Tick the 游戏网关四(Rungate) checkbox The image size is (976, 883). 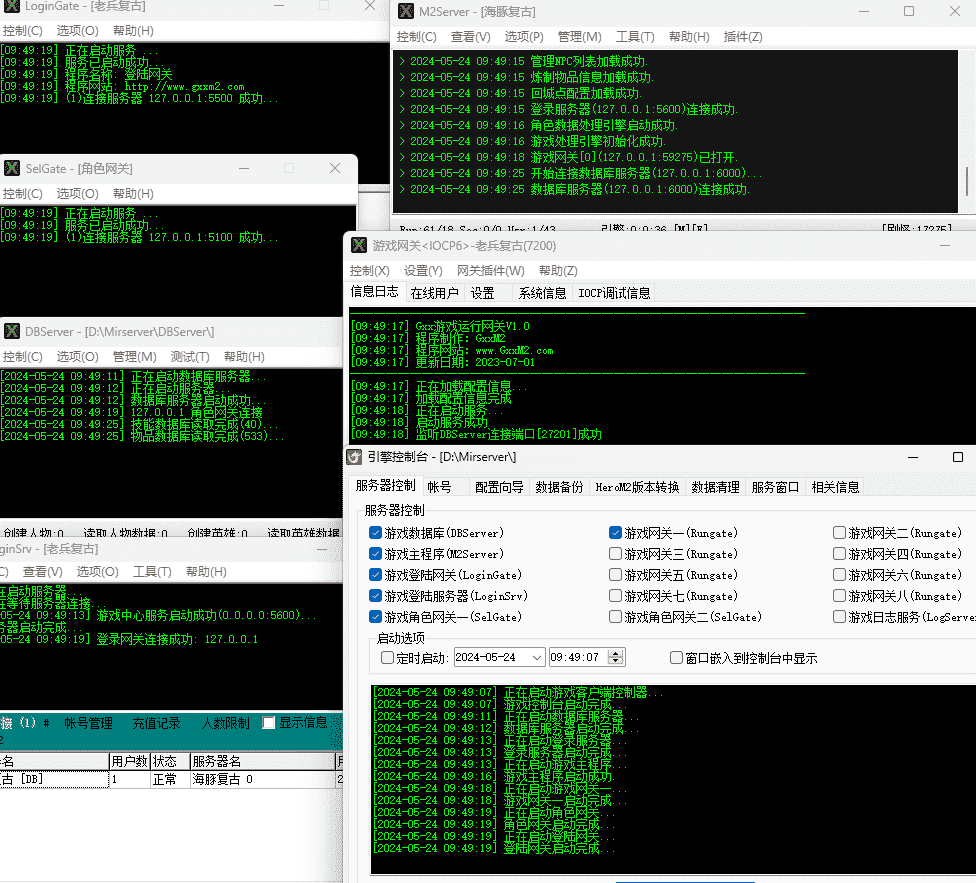(x=839, y=554)
